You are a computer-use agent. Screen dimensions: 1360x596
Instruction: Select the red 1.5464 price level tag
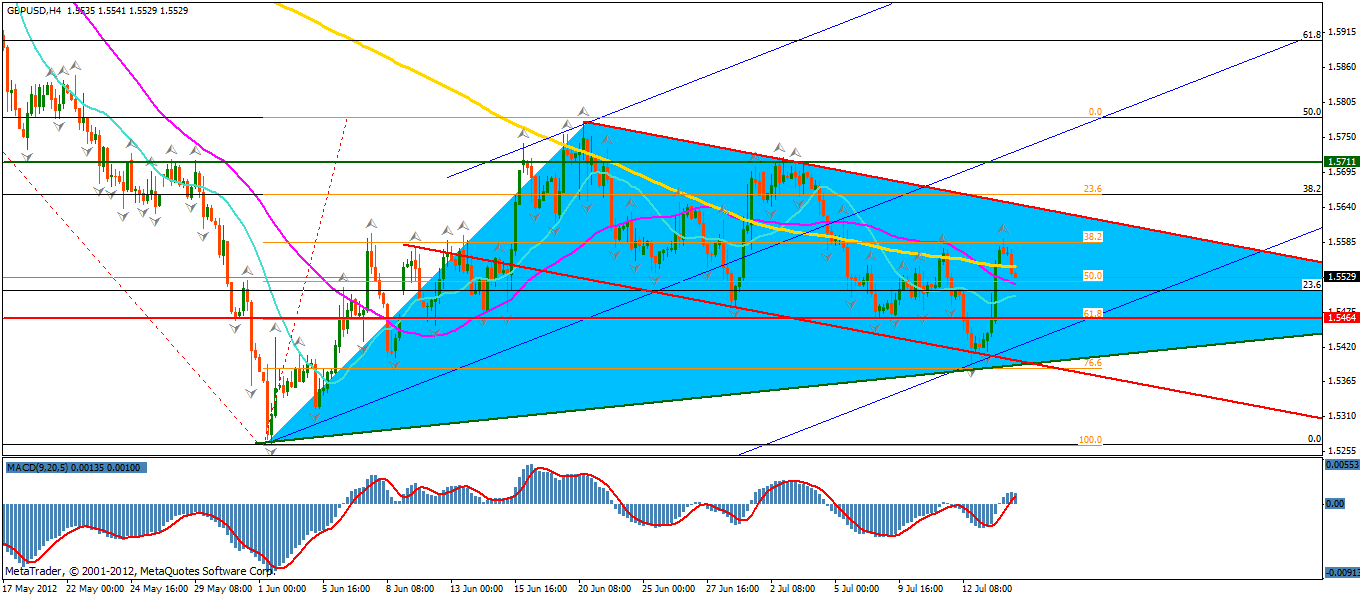1340,317
